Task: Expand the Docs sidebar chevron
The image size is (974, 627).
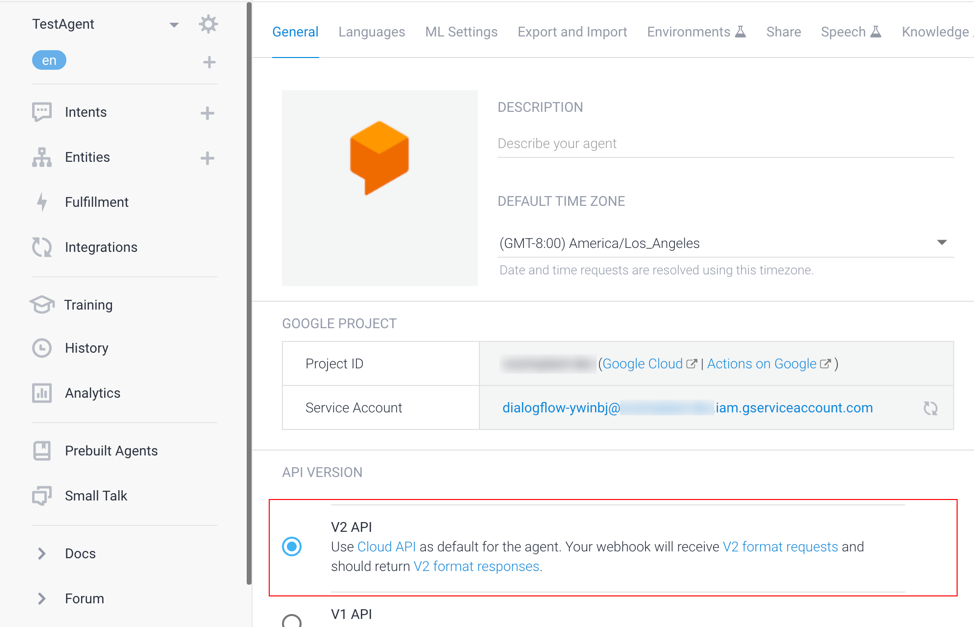Action: pos(42,553)
